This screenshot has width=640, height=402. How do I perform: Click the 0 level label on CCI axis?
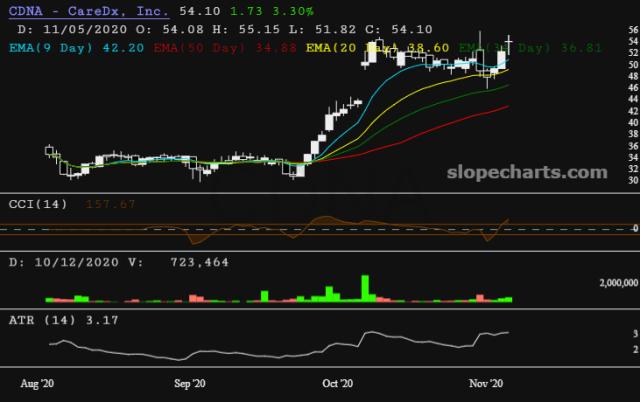[636, 229]
